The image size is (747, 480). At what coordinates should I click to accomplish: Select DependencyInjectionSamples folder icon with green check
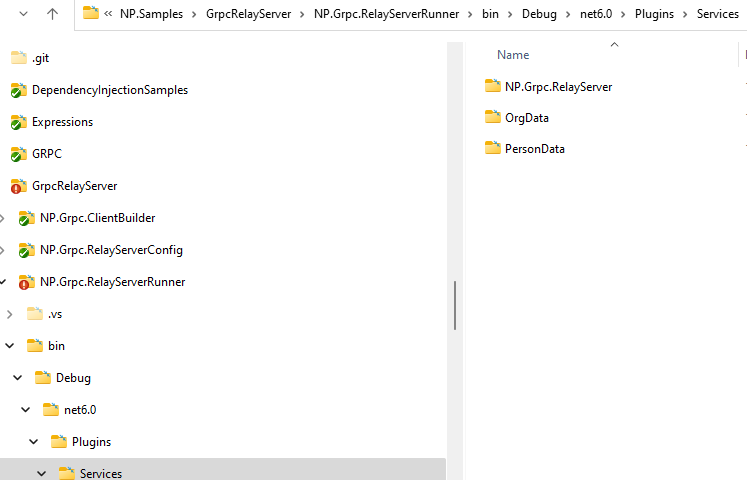(19, 90)
